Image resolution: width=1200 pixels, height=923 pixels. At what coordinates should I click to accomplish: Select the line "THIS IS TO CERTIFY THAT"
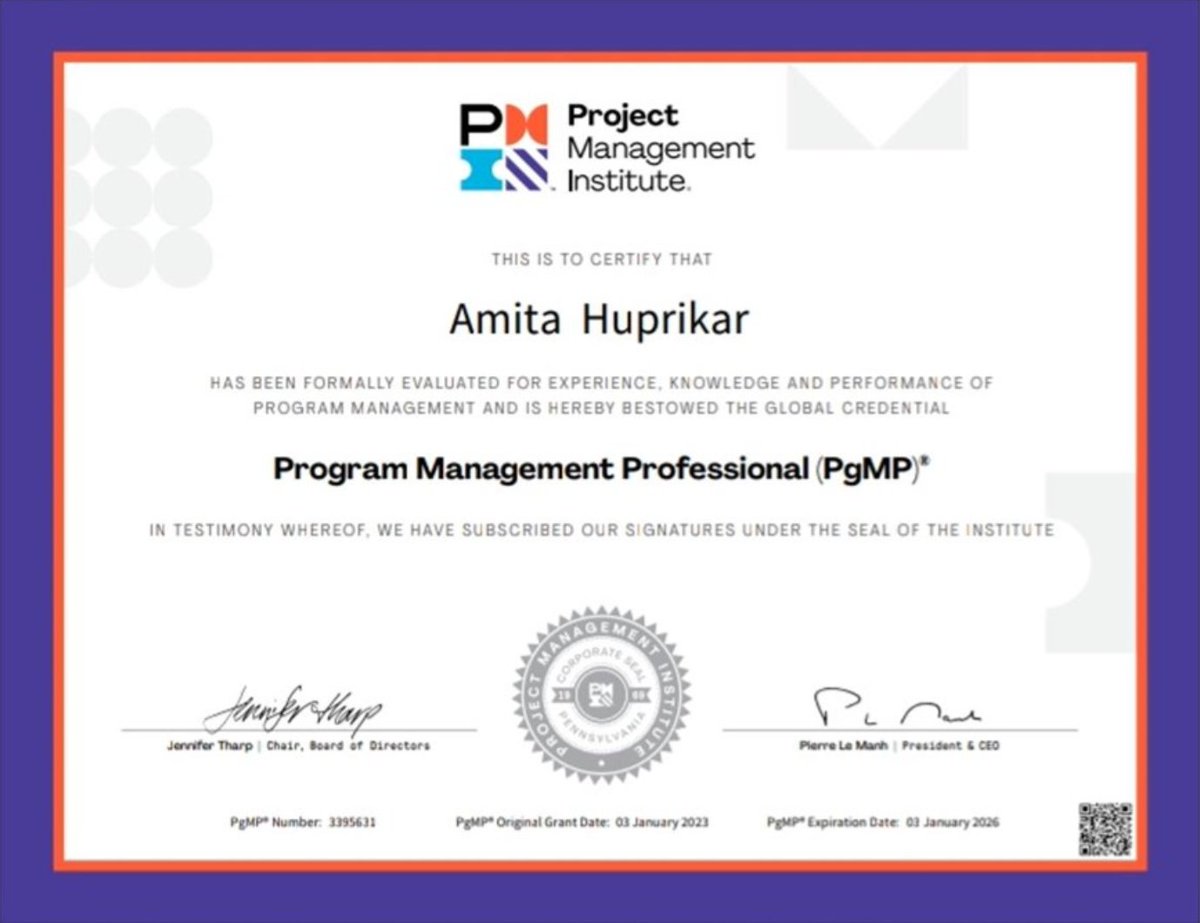[x=602, y=259]
